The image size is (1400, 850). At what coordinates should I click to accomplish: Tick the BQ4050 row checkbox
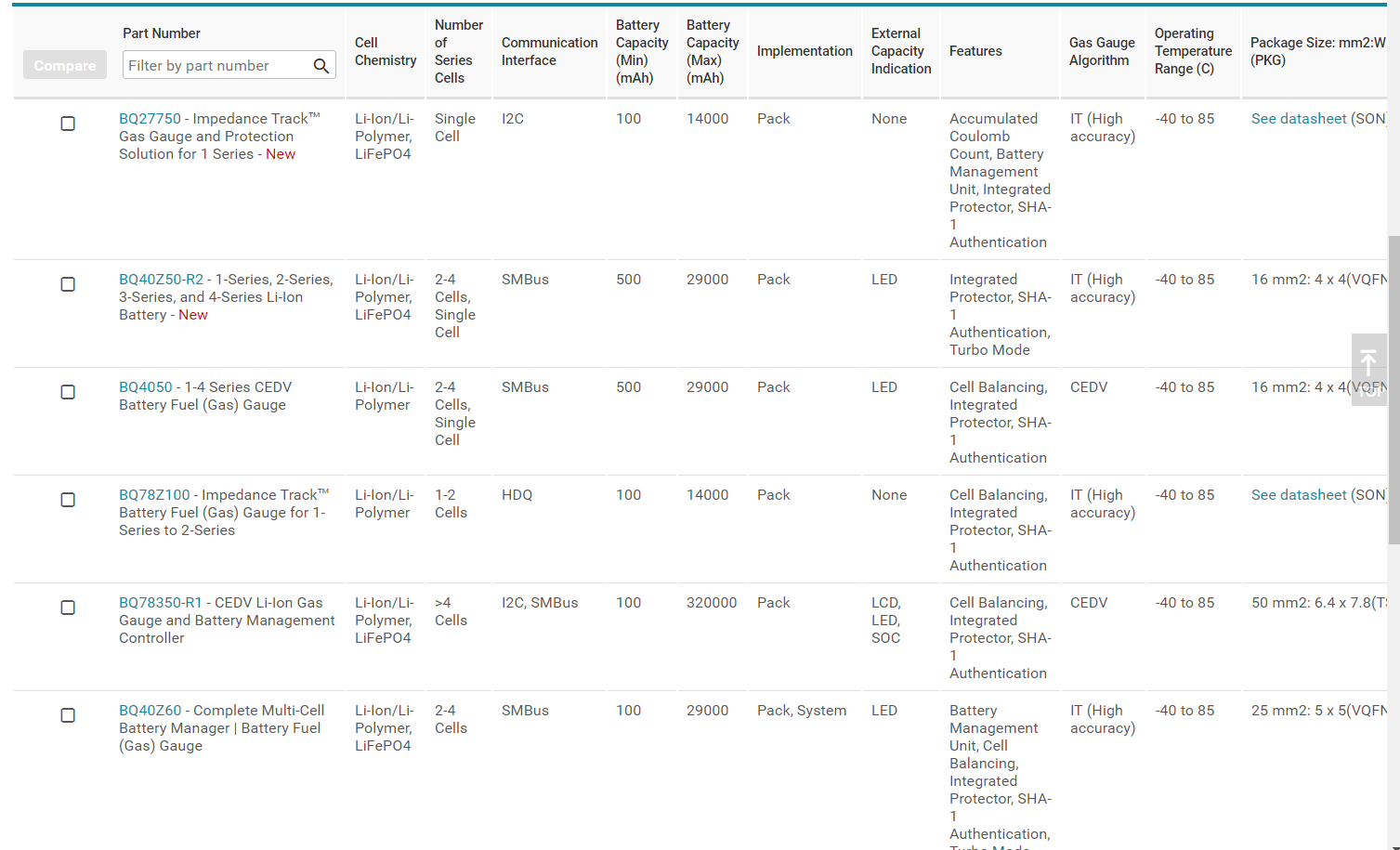point(68,392)
